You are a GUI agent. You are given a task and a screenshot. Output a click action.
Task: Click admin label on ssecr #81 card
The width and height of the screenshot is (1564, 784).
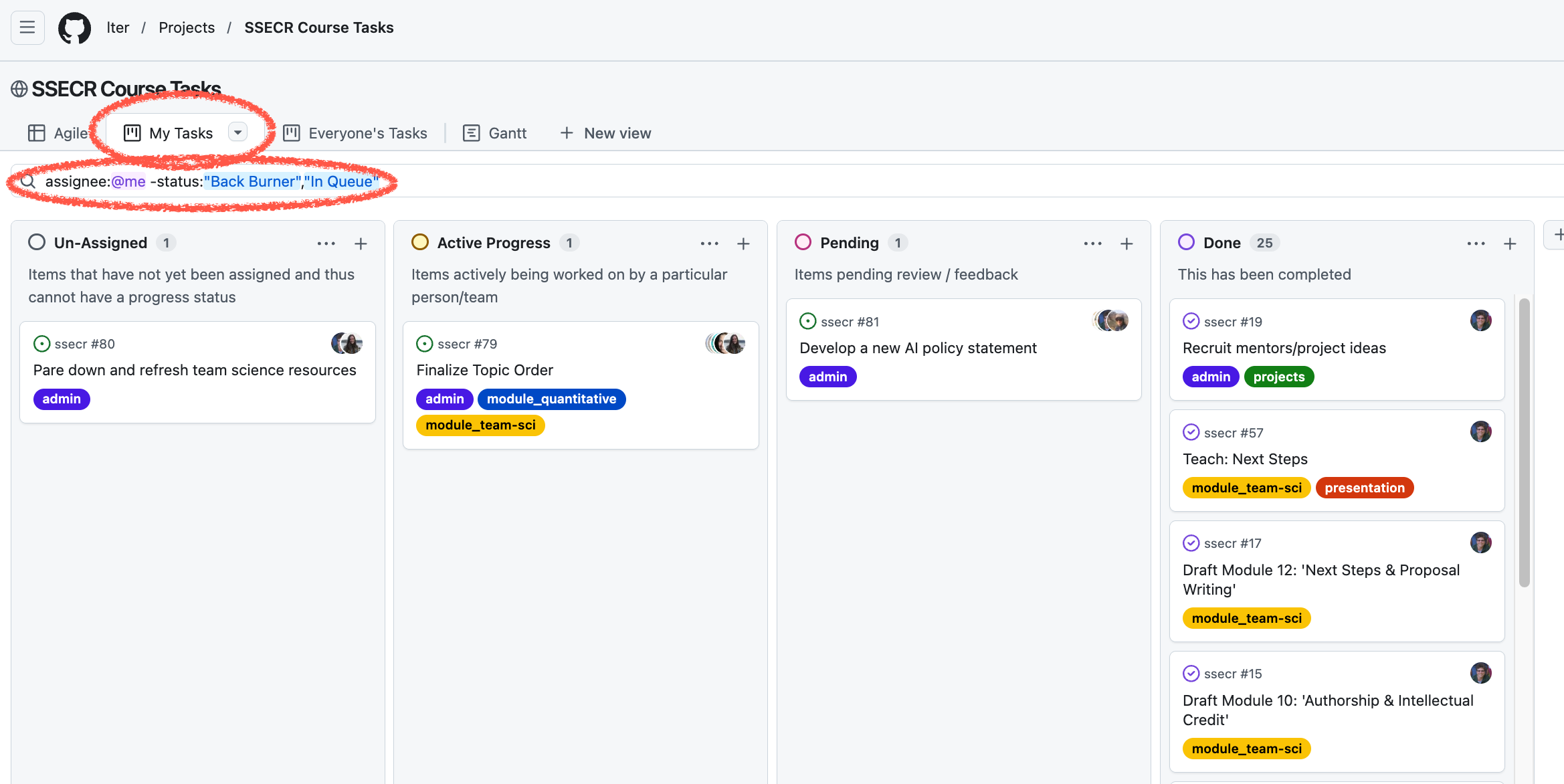(x=828, y=377)
